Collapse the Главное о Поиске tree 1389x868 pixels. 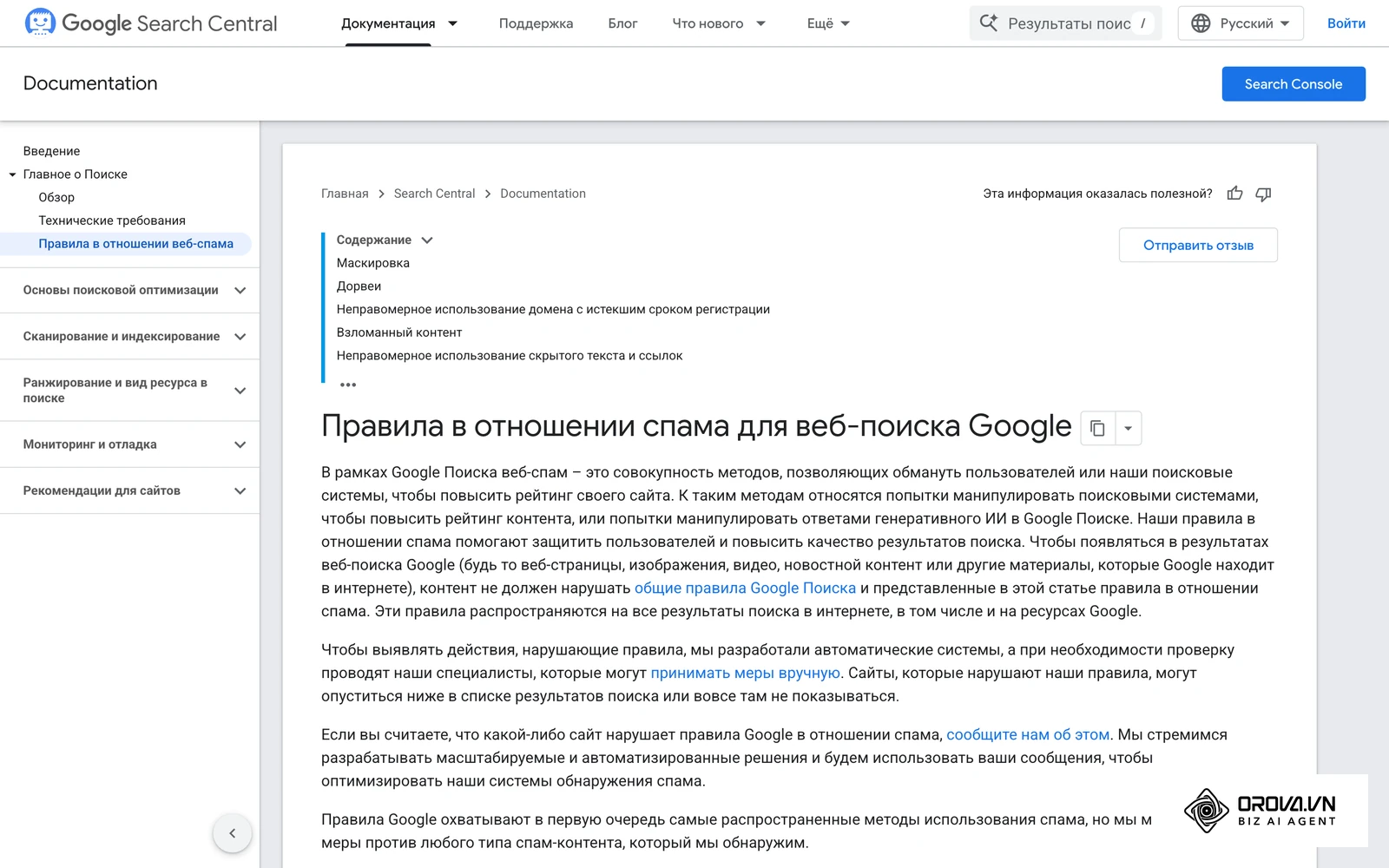pos(12,174)
